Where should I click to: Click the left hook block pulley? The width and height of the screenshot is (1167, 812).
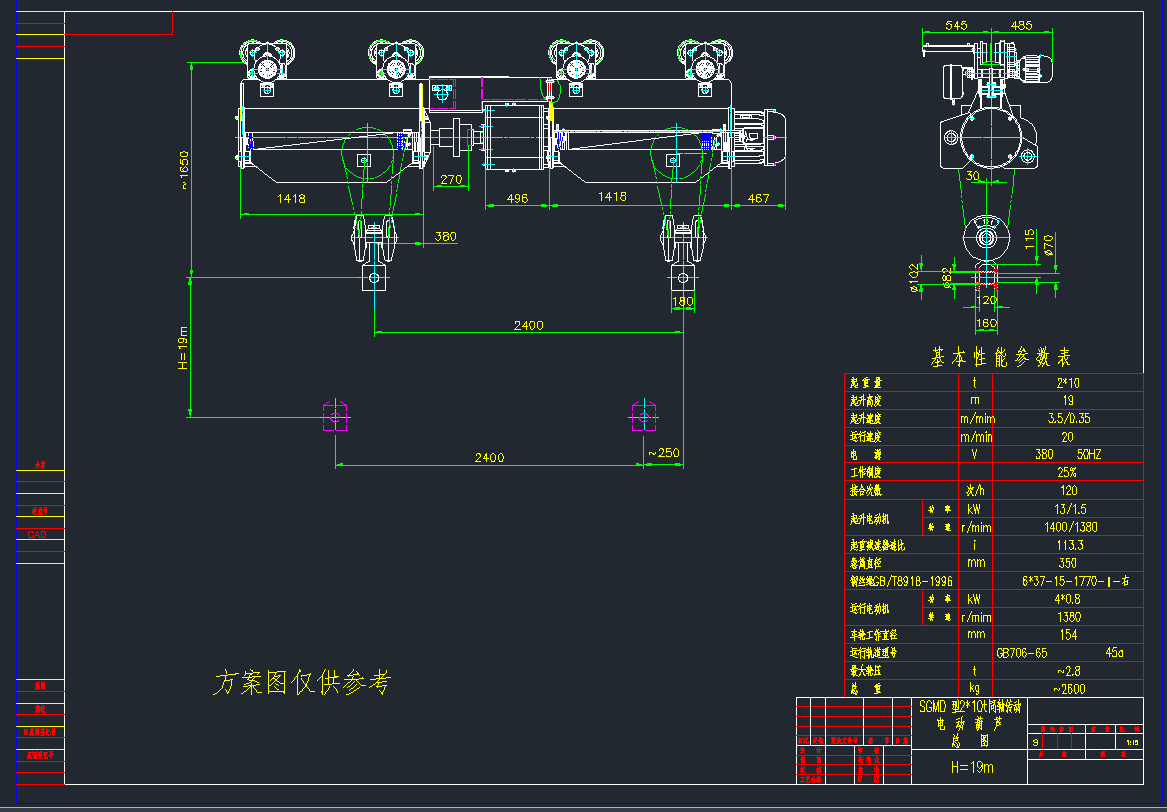tap(375, 240)
